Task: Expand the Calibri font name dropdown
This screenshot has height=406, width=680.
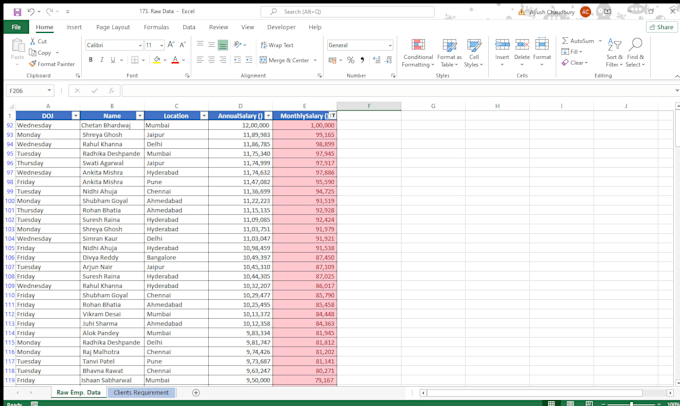Action: (140, 45)
